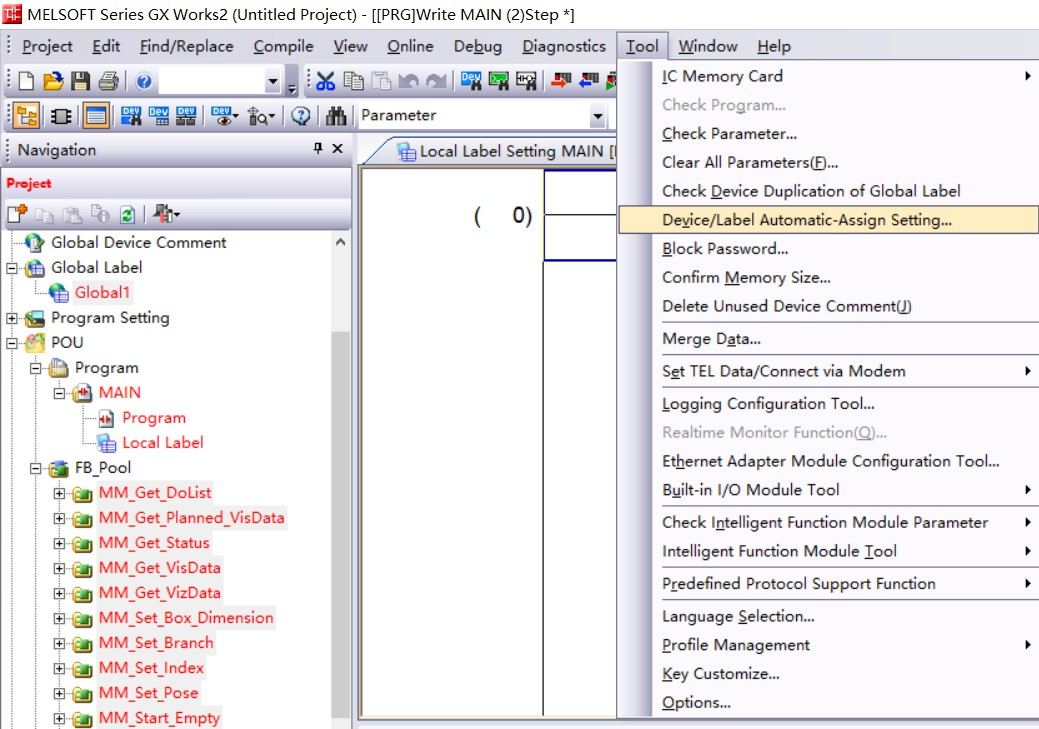Toggle the project tree view button
The image size is (1039, 729).
point(24,113)
